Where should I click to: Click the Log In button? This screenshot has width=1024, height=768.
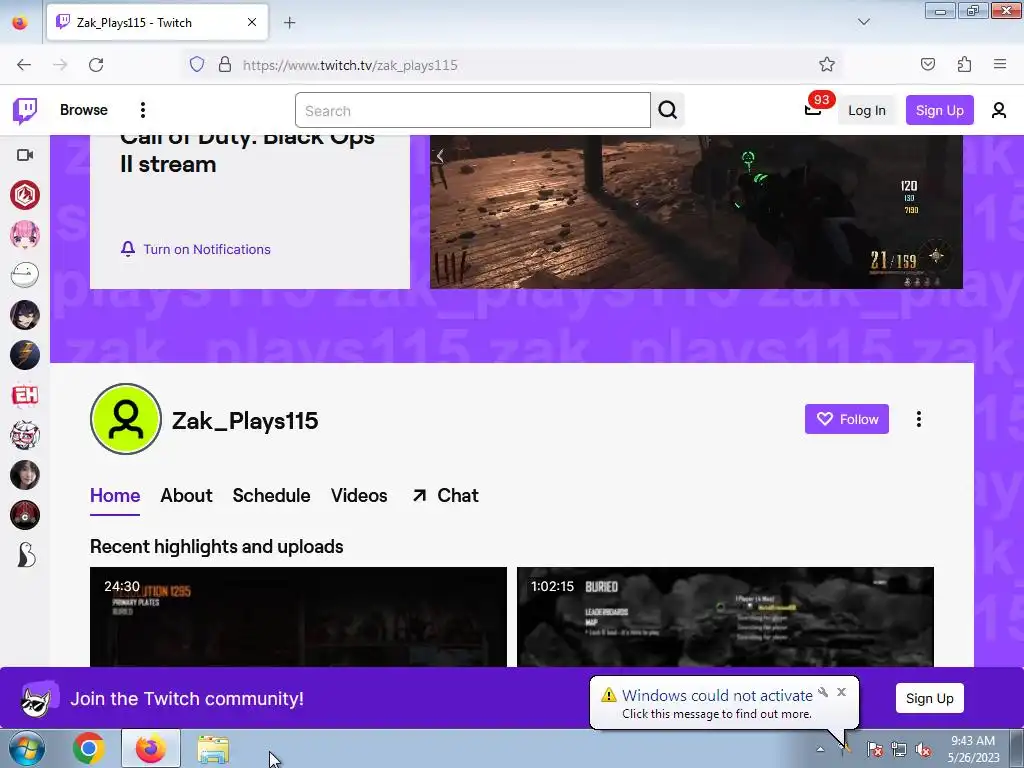click(867, 110)
